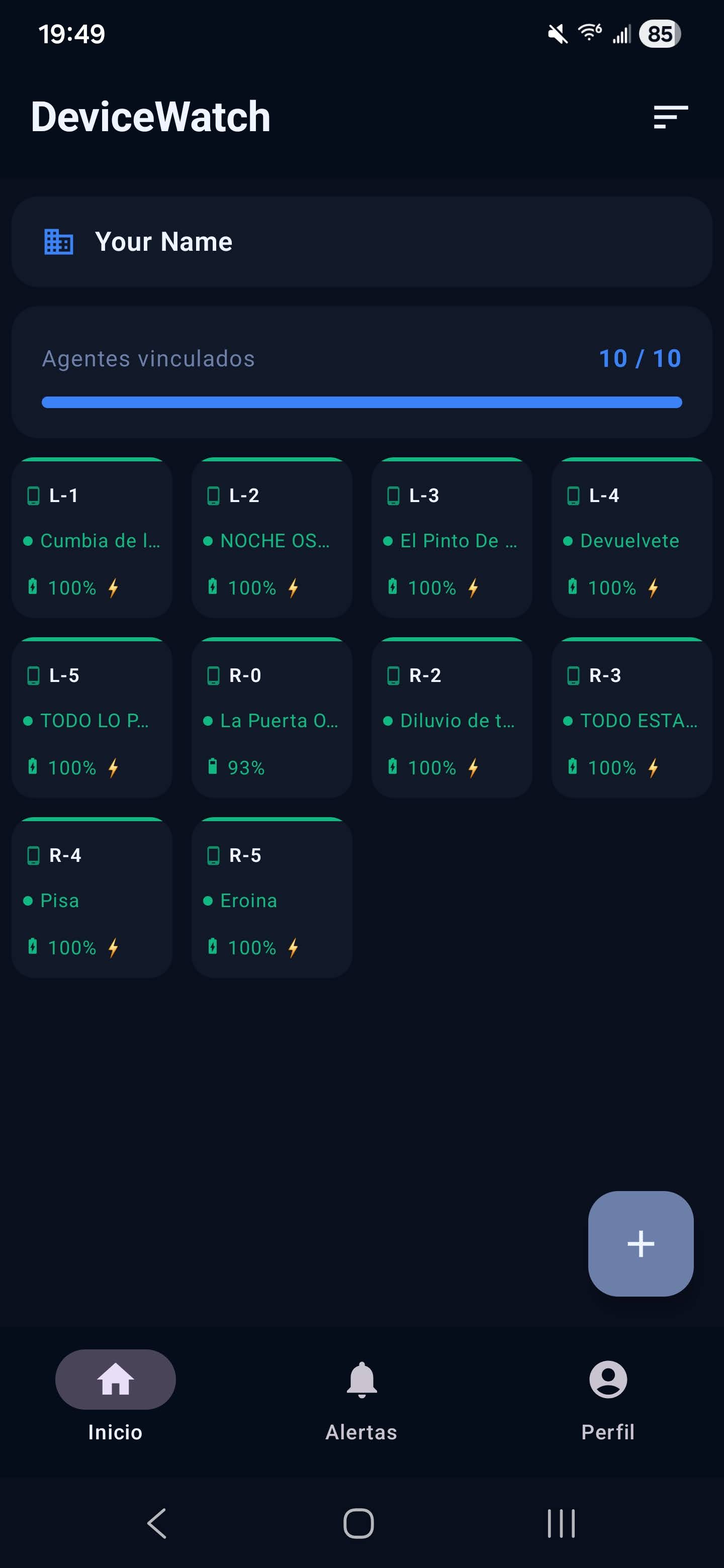This screenshot has width=724, height=1568.
Task: Switch to the Perfil tab label
Action: pos(608,1432)
